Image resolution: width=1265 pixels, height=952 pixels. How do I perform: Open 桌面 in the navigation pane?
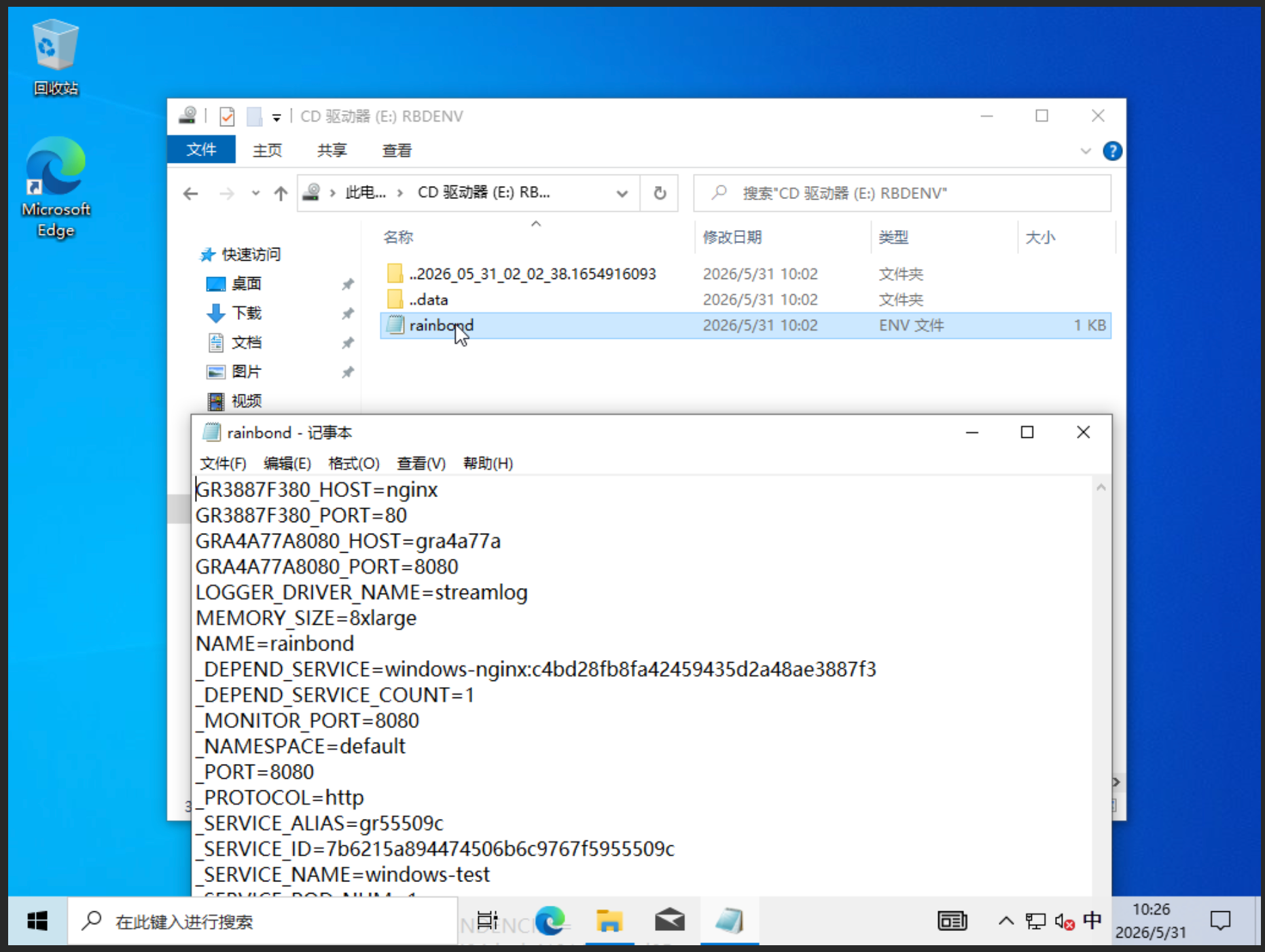[246, 284]
